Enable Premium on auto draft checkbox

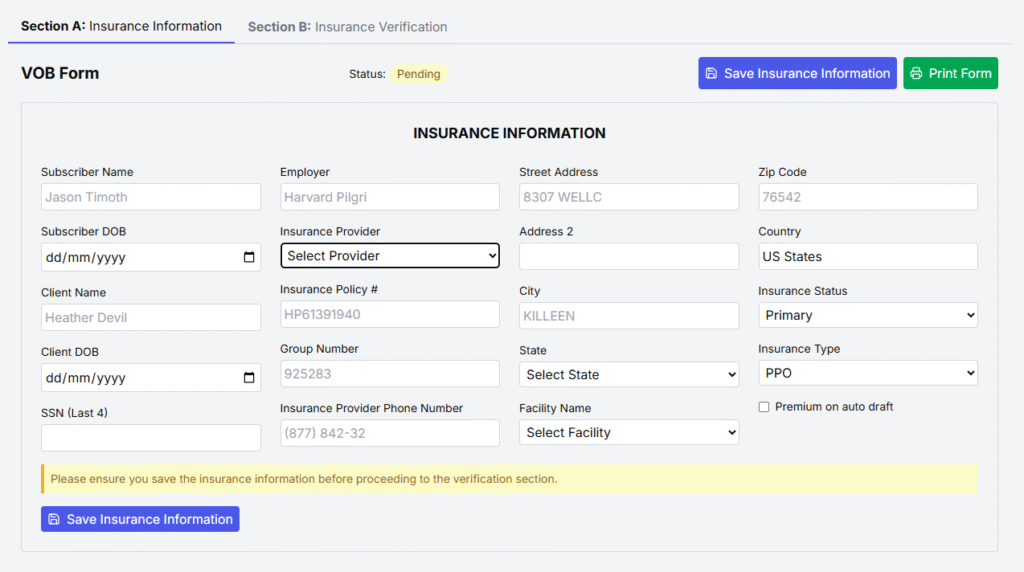point(764,407)
